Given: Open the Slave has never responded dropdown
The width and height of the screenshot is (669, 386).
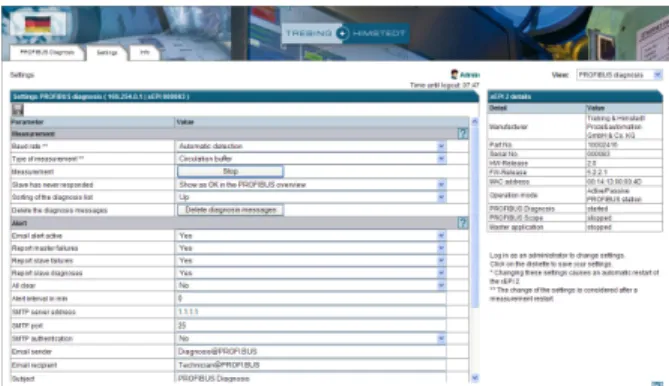Looking at the screenshot, I should [312, 185].
